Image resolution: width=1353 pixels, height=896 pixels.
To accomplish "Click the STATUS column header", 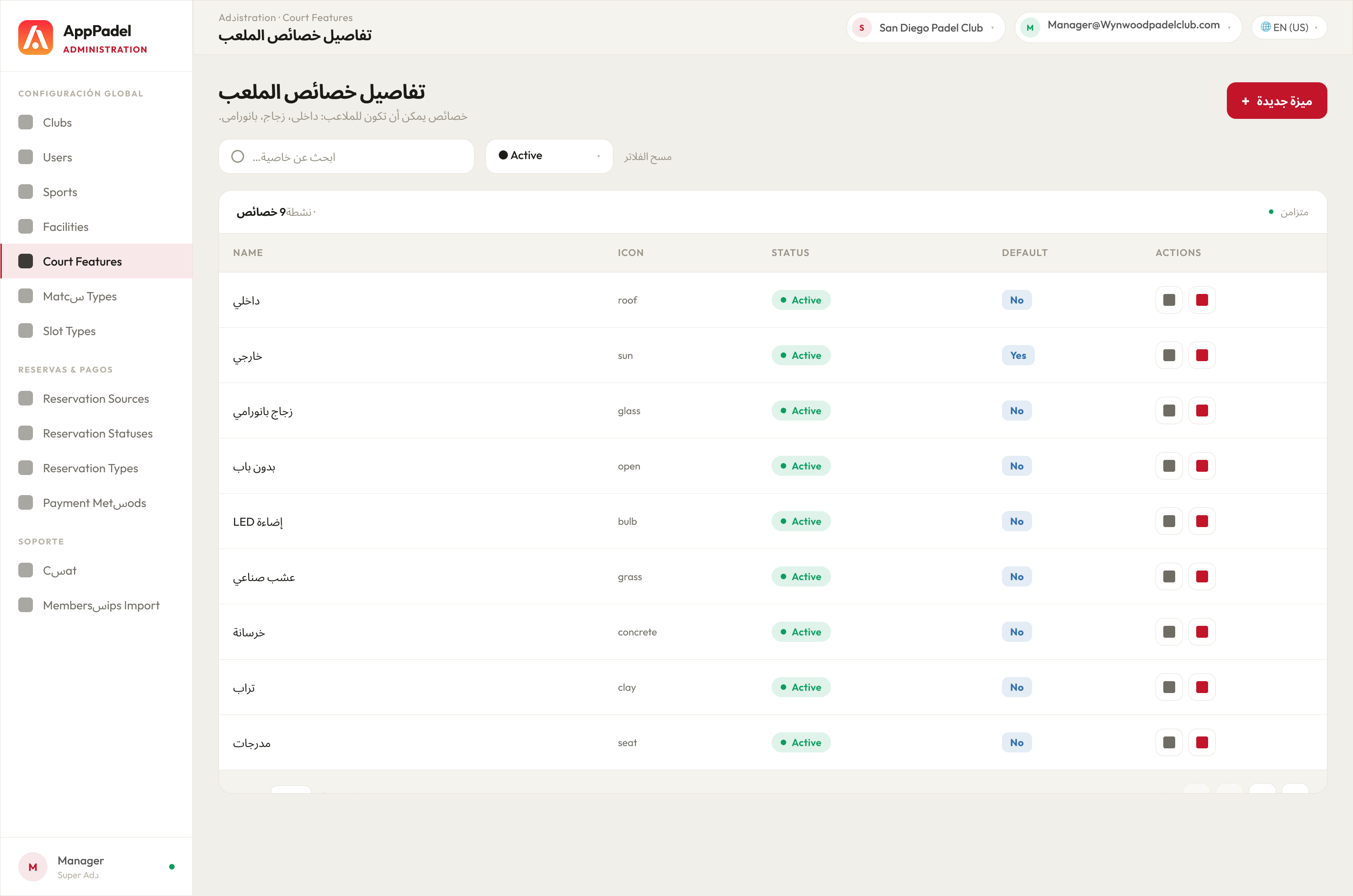I will coord(790,252).
